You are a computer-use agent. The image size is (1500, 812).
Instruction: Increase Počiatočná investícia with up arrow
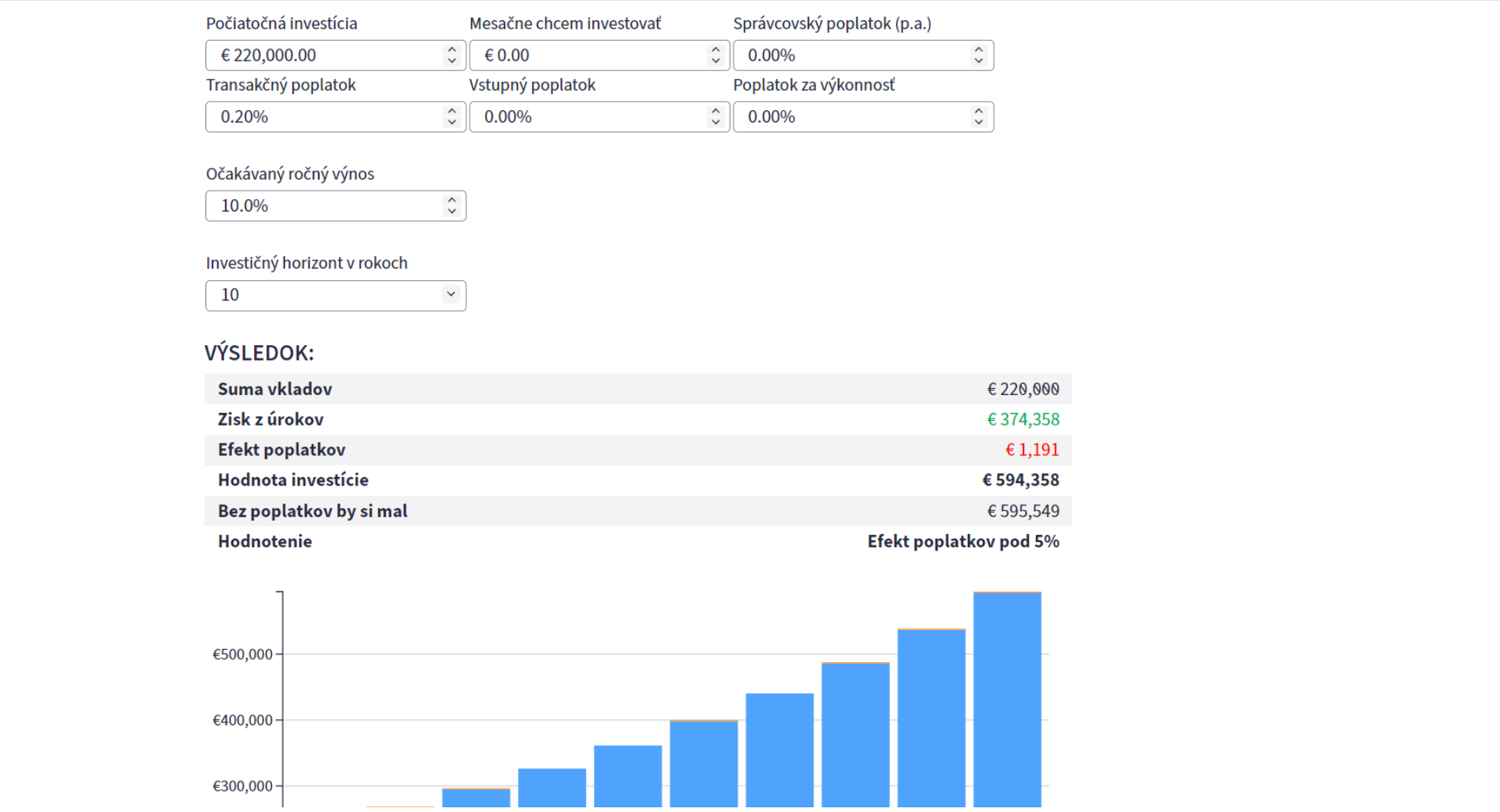click(452, 50)
